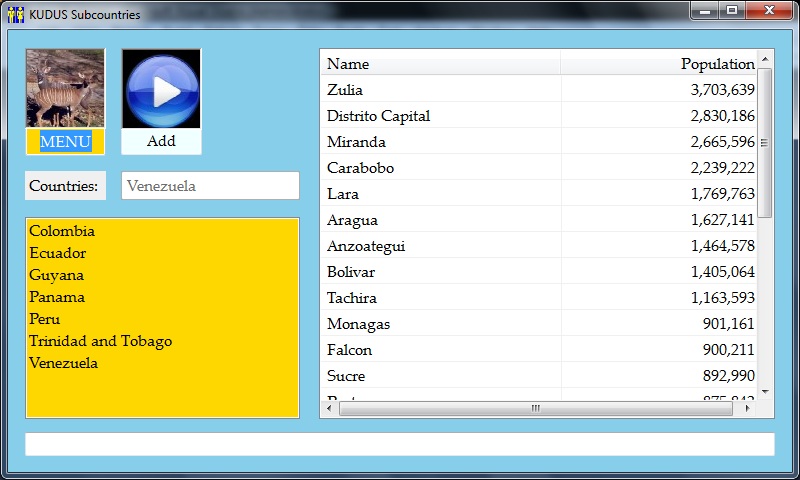Click the empty status text field at bottom

tap(400, 444)
